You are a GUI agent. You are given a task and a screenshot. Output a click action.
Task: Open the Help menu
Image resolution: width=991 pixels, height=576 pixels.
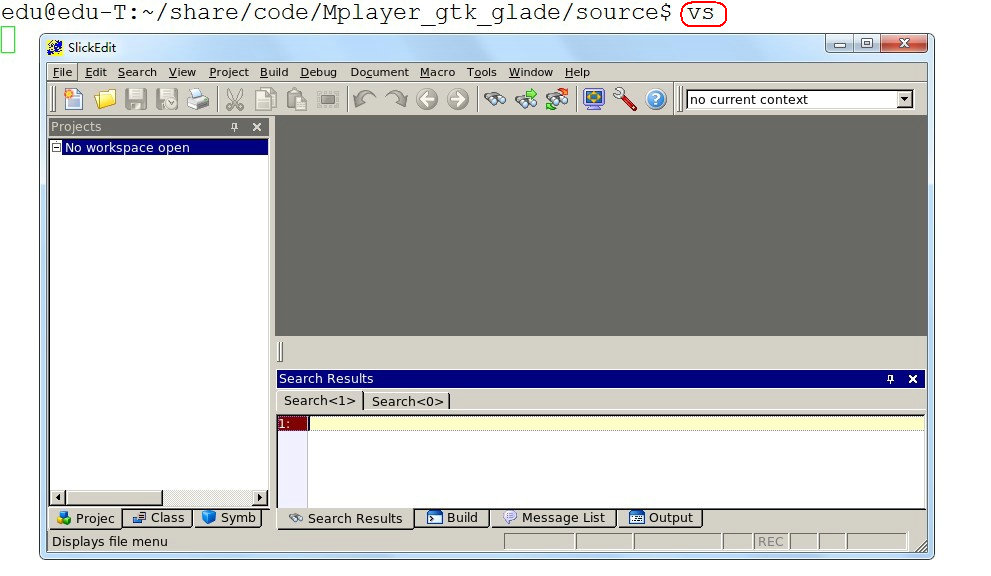577,72
